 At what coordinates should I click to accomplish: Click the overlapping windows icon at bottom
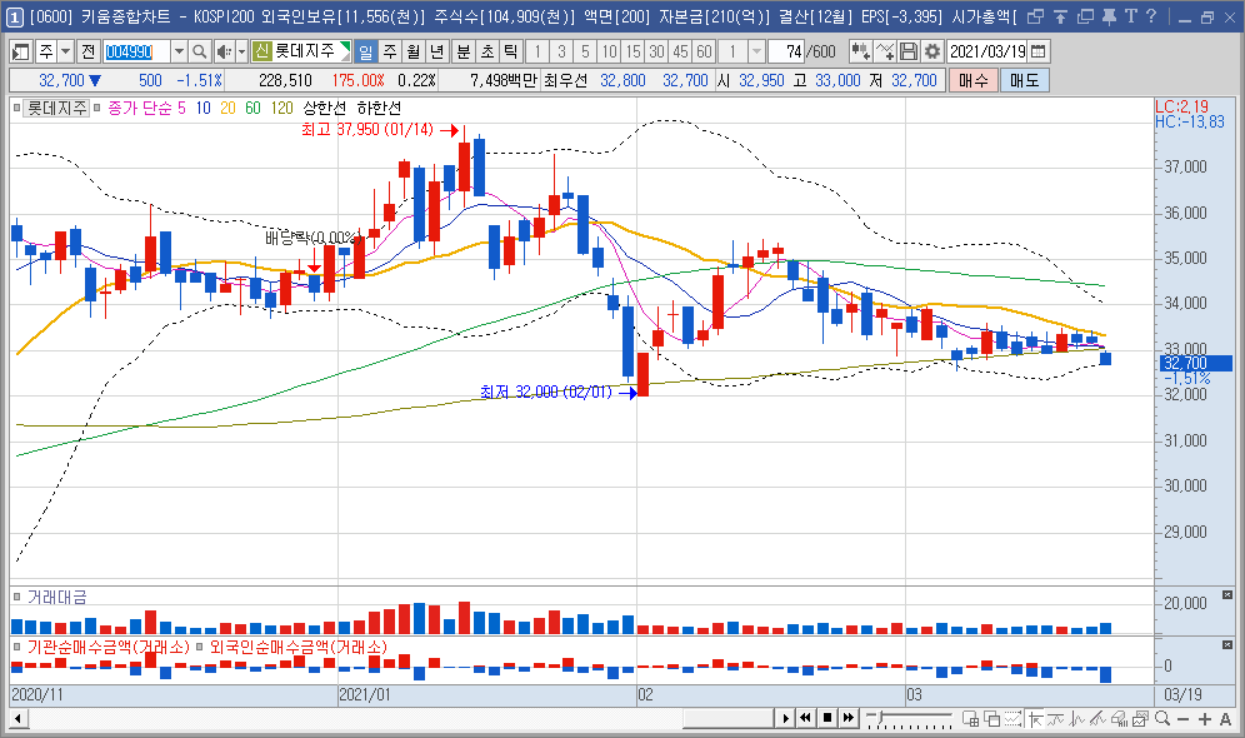(x=992, y=718)
